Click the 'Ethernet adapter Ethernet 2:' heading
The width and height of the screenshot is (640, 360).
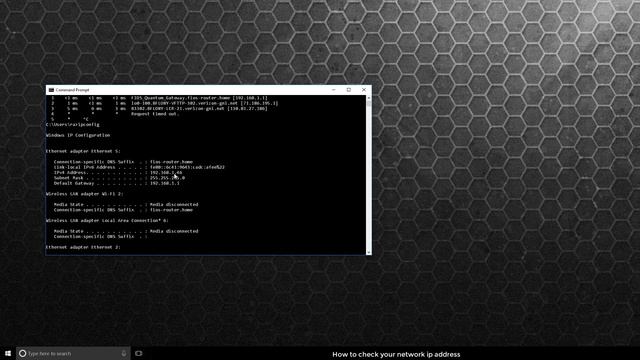click(83, 247)
